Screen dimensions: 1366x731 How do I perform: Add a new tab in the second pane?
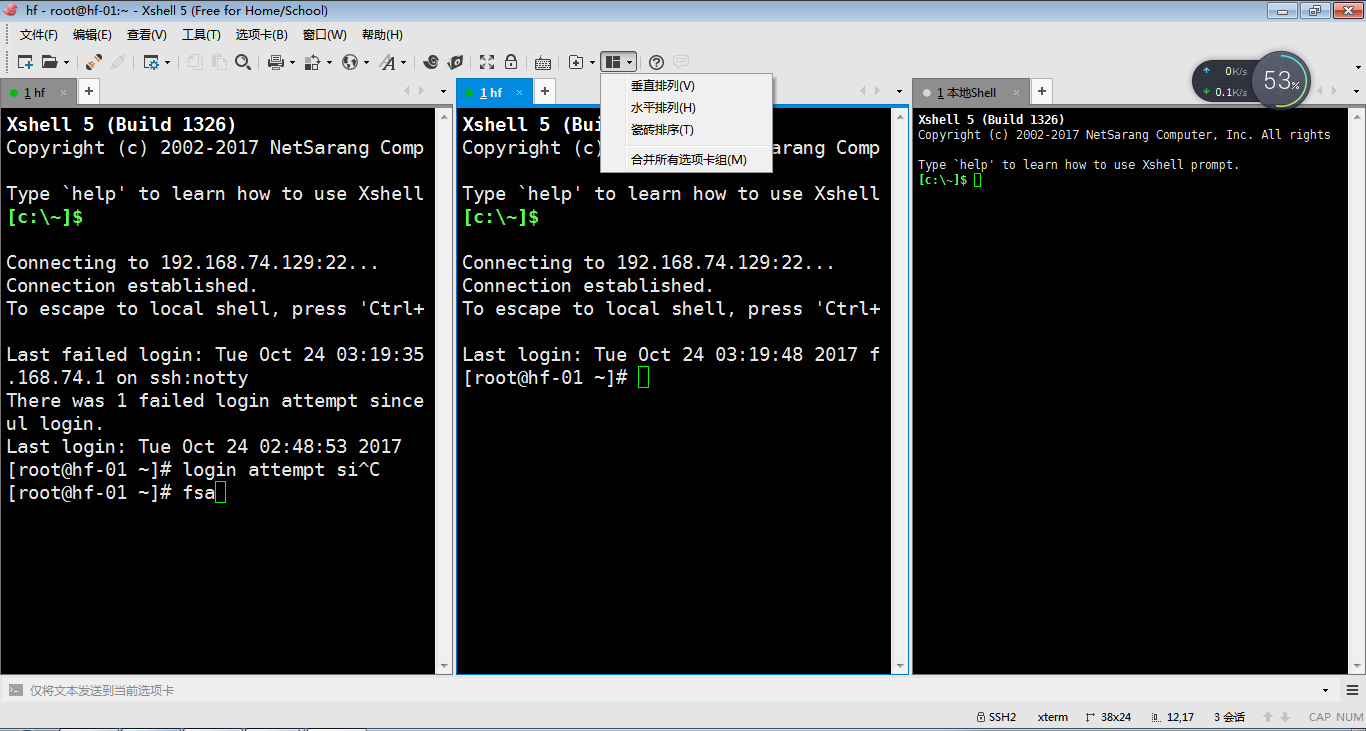pyautogui.click(x=545, y=92)
